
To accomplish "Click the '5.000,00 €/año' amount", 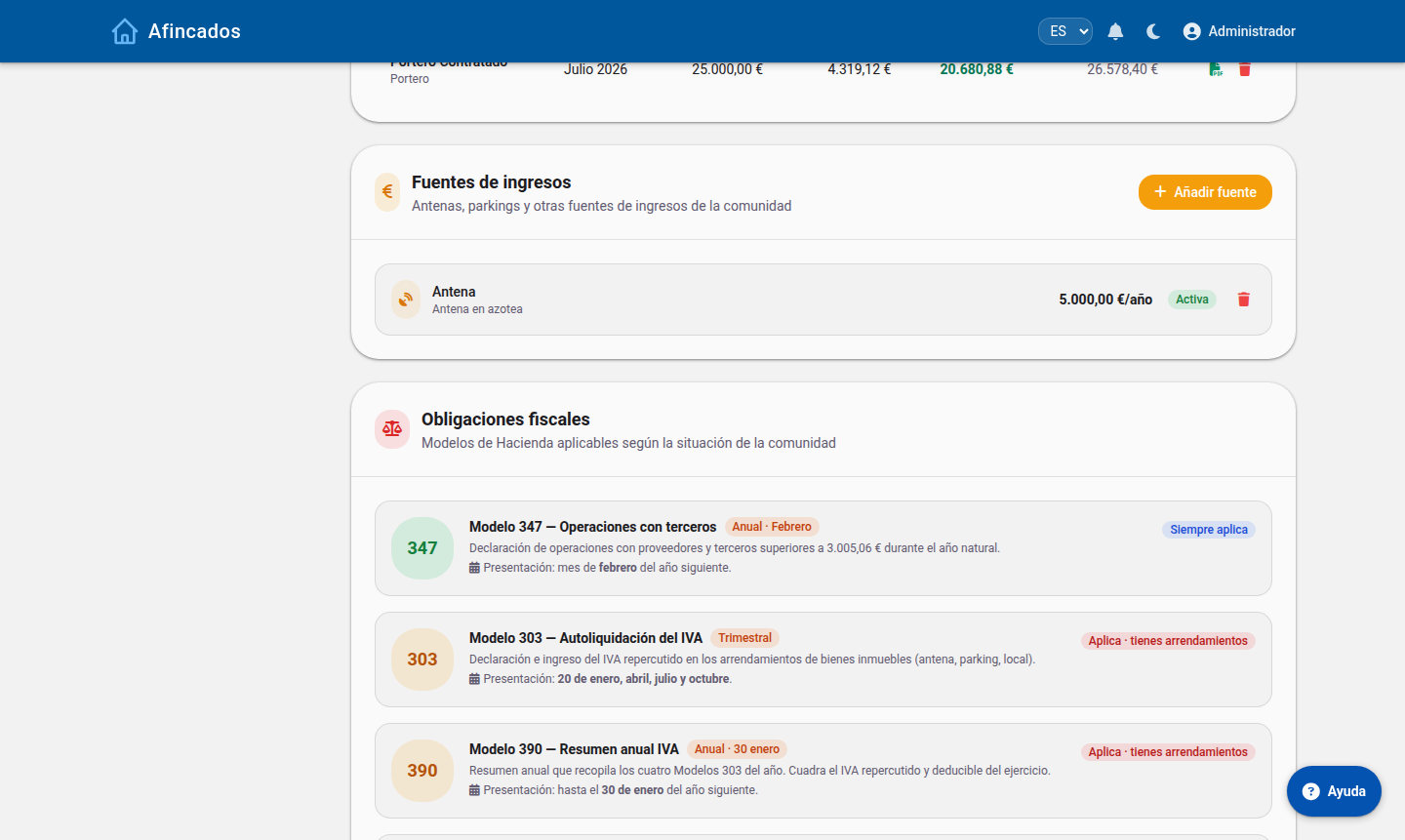I will click(1105, 300).
